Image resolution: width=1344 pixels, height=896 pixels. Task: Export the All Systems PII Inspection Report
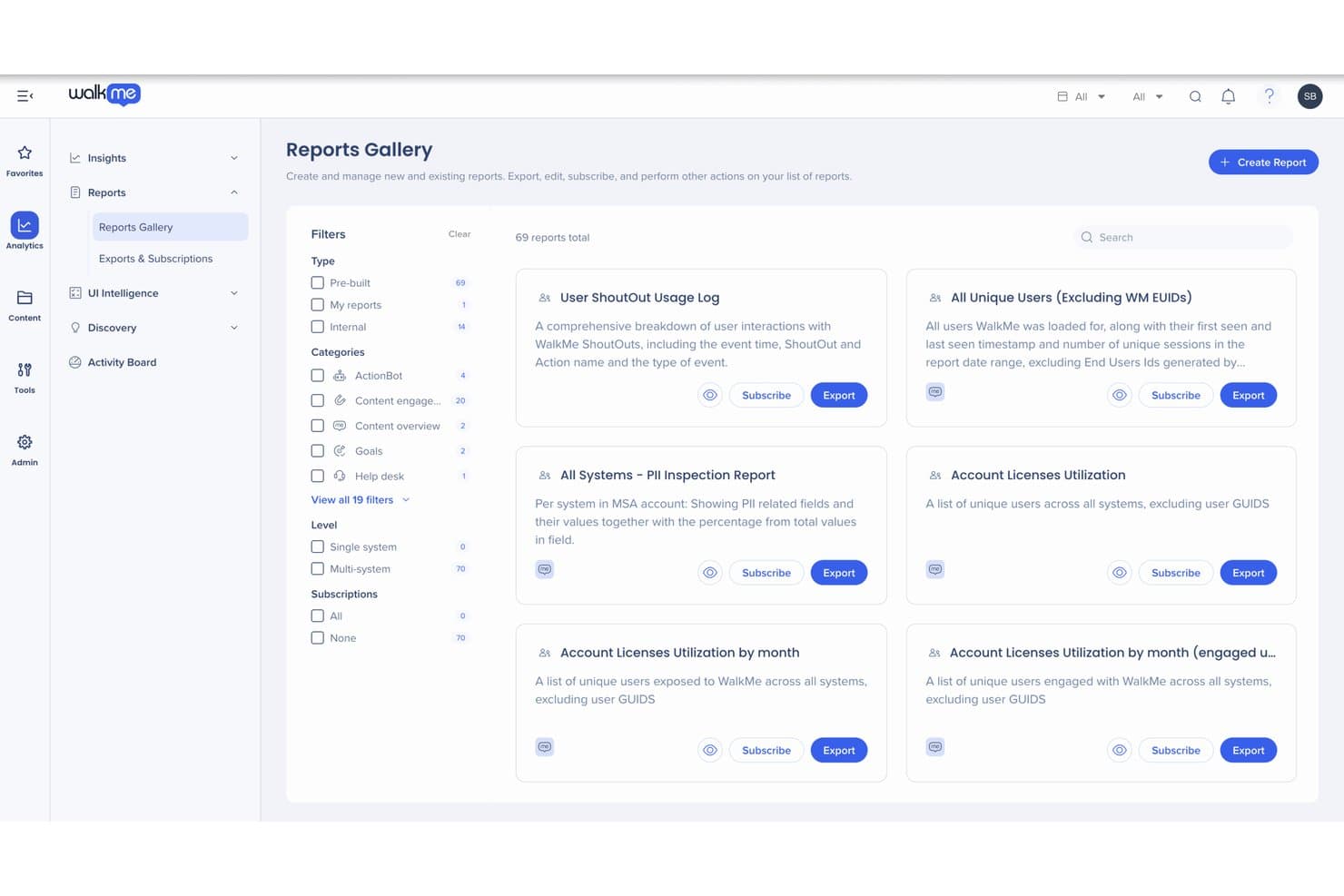click(x=839, y=573)
